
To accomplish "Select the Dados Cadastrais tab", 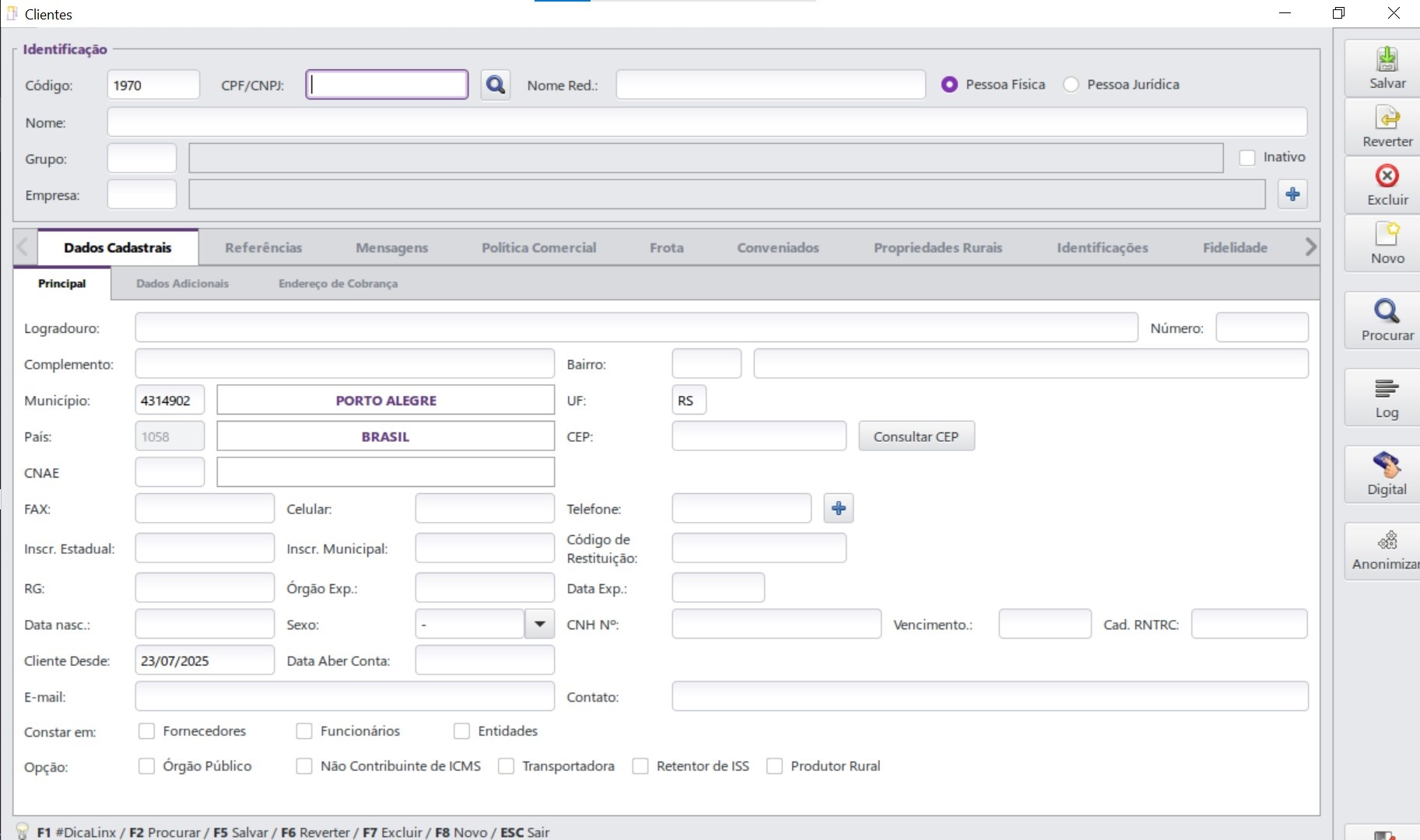I will [x=117, y=247].
